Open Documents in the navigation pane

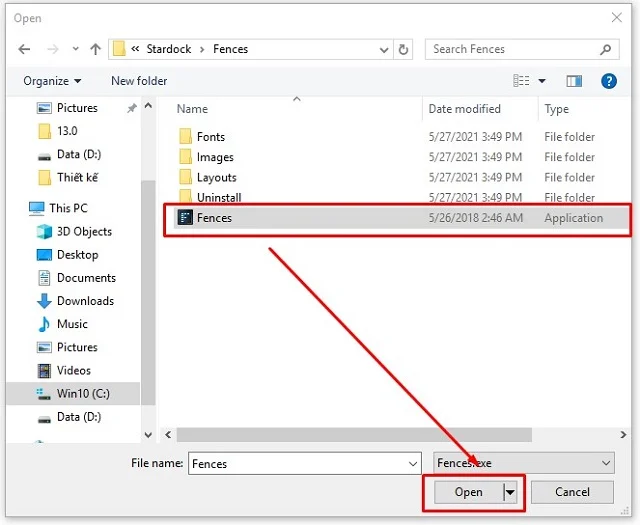[86, 278]
